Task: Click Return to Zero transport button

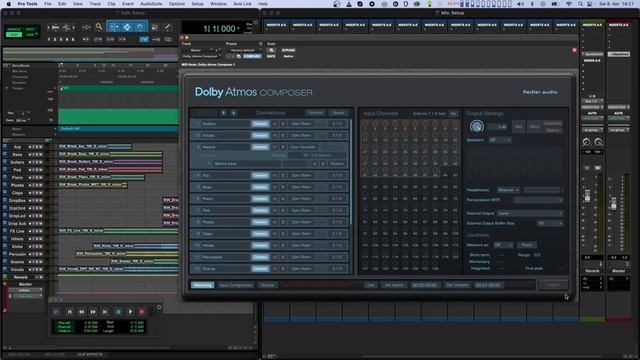Action: [x=69, y=311]
